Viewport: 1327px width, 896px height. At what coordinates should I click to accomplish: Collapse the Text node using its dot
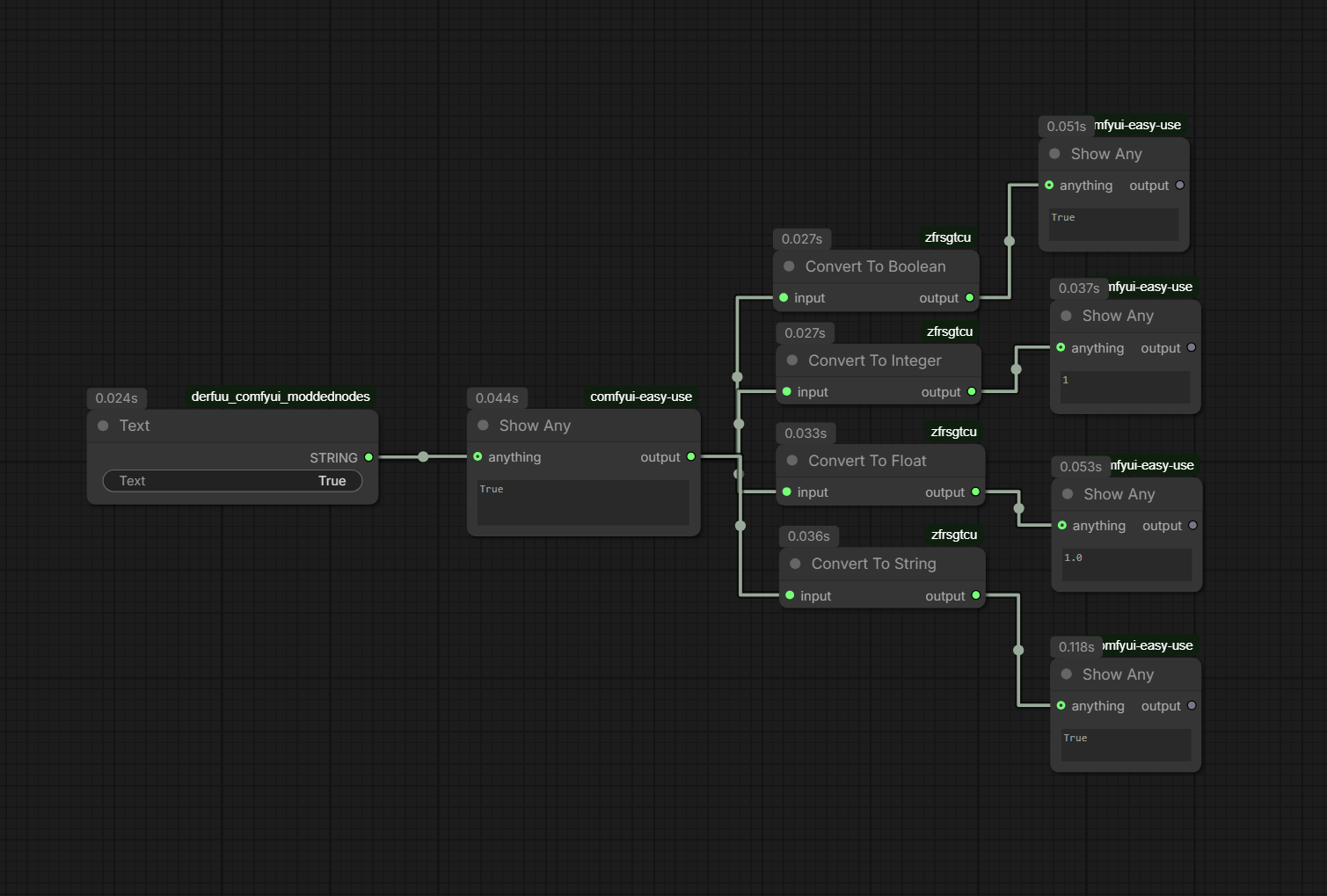[103, 426]
